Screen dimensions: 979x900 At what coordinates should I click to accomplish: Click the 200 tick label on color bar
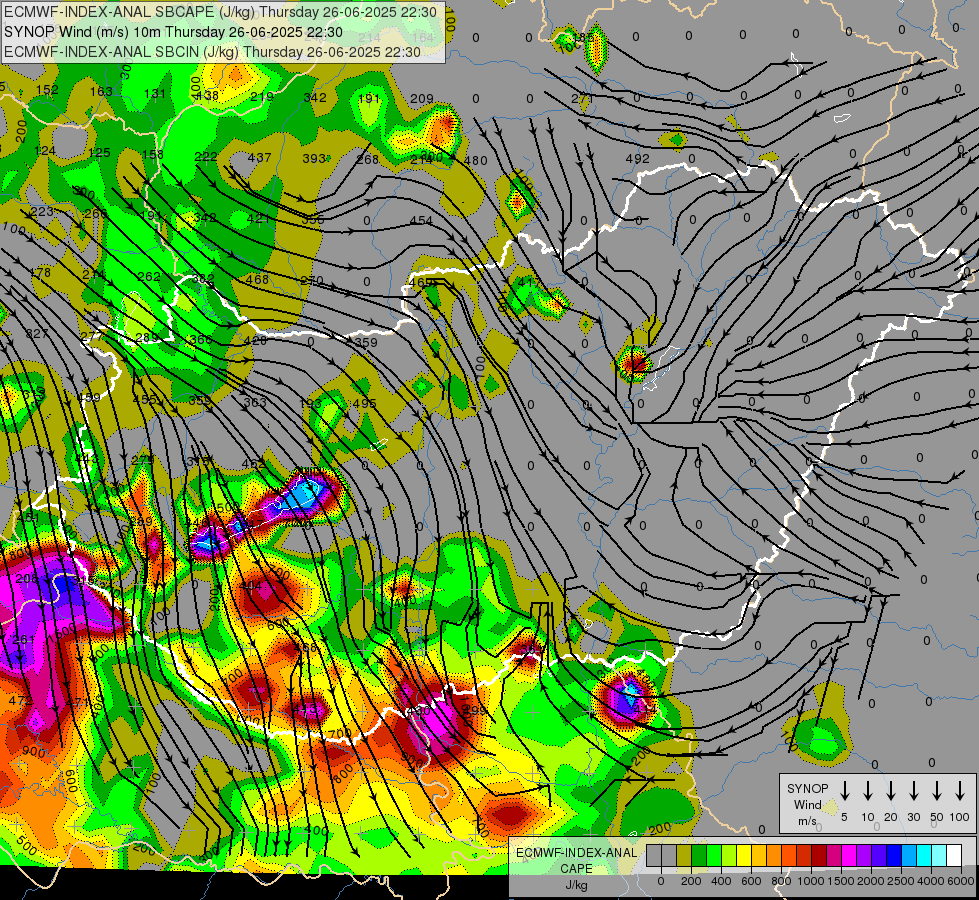691,881
